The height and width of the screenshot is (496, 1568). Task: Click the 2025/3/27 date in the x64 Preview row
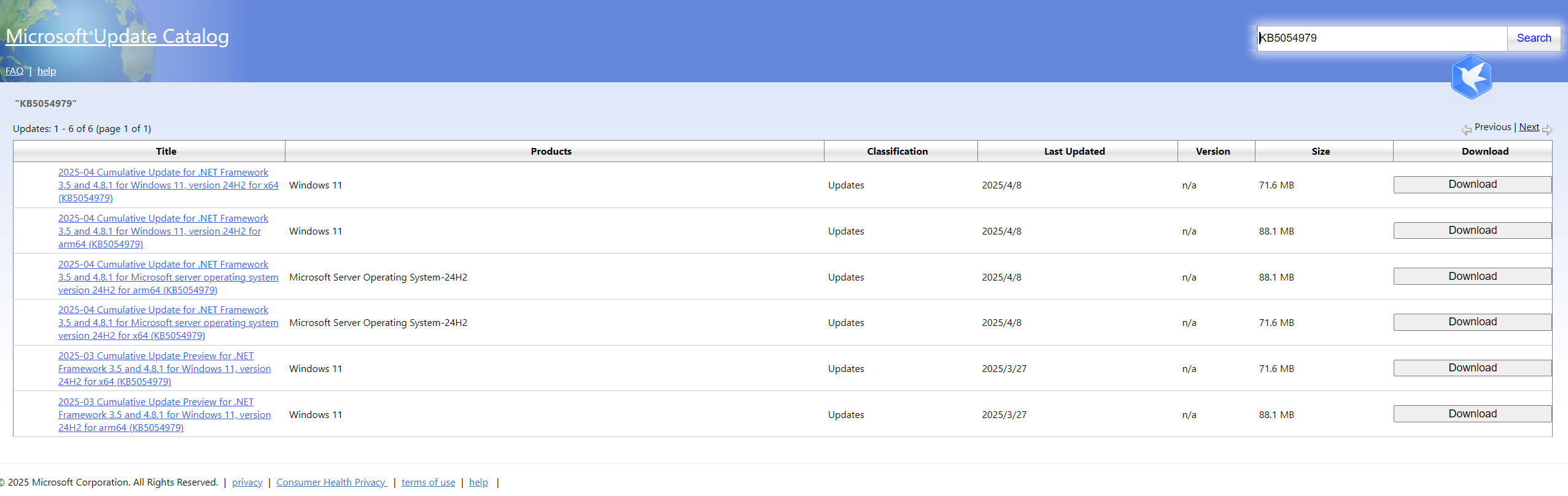click(1004, 369)
